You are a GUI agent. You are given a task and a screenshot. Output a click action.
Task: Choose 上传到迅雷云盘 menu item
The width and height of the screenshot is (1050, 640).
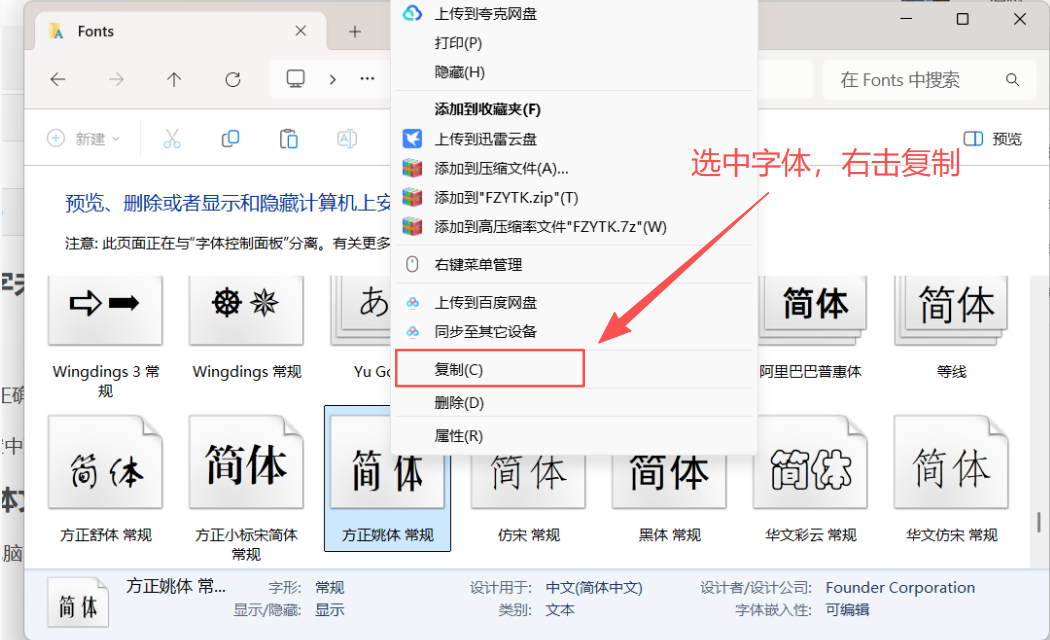[x=575, y=139]
